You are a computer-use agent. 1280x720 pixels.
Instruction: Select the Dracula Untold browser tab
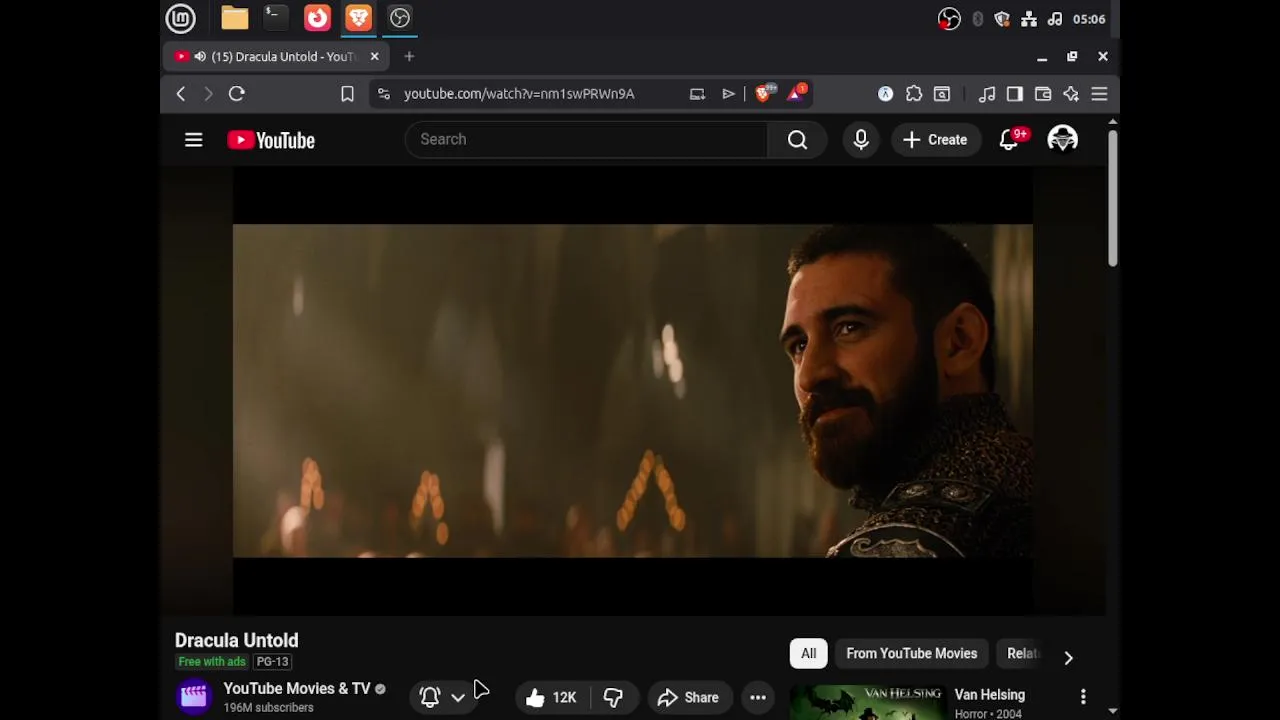coord(277,57)
